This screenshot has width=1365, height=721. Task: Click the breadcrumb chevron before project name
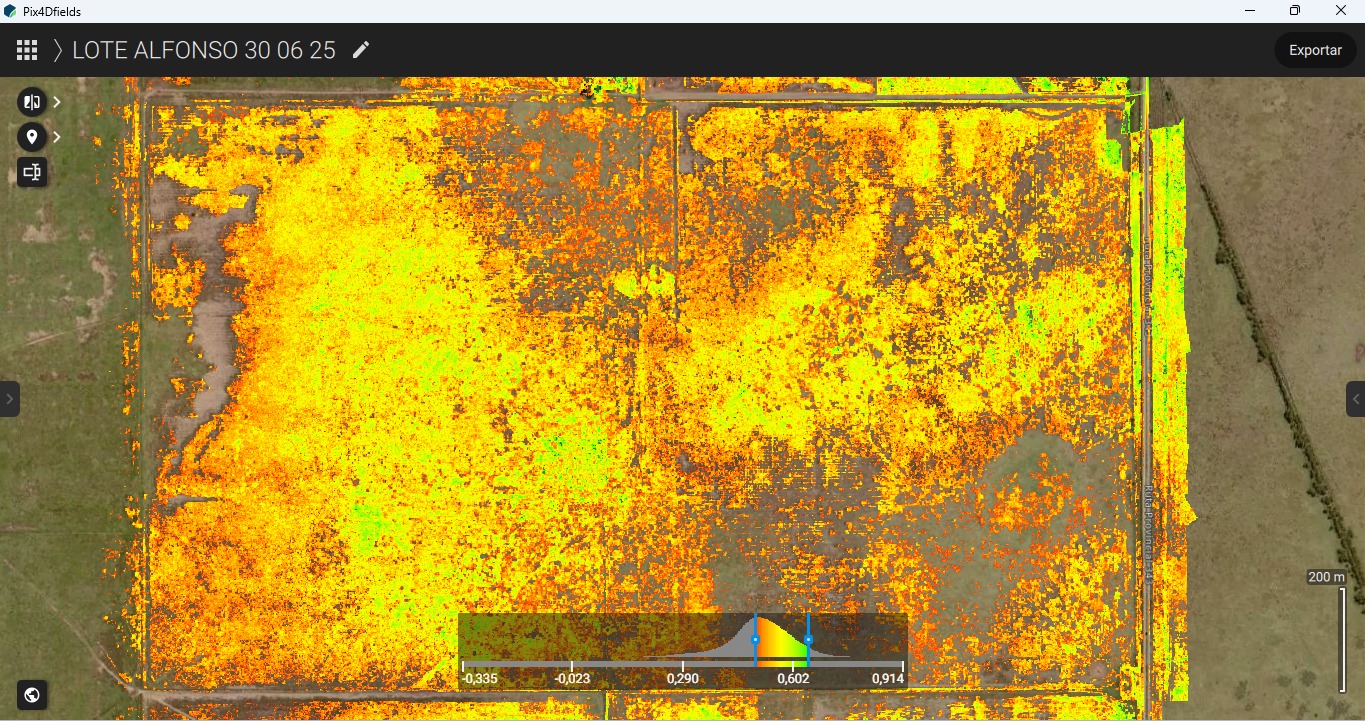58,50
